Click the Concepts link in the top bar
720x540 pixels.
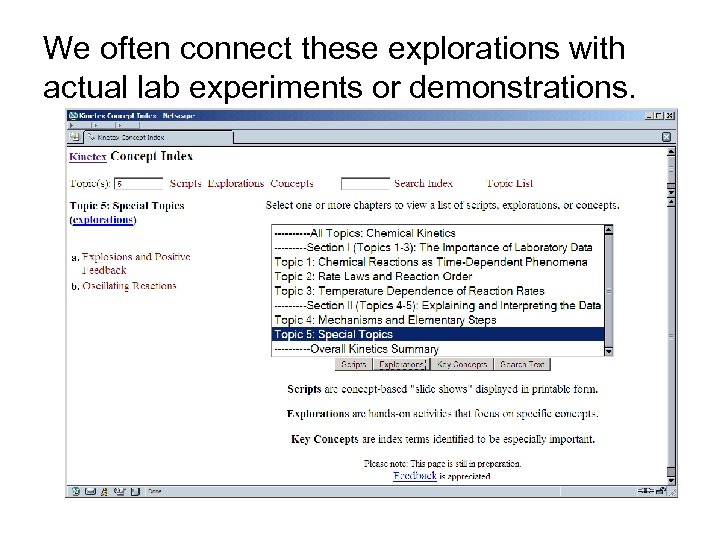(292, 183)
